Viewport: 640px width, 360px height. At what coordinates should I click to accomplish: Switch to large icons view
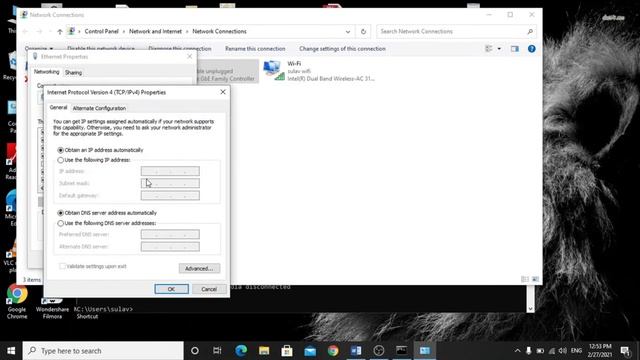(x=535, y=279)
